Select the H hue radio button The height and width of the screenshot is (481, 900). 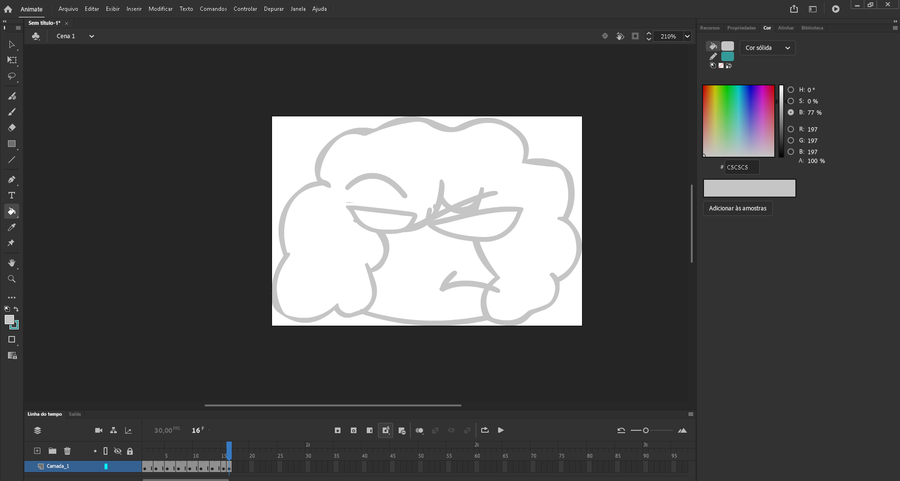790,90
